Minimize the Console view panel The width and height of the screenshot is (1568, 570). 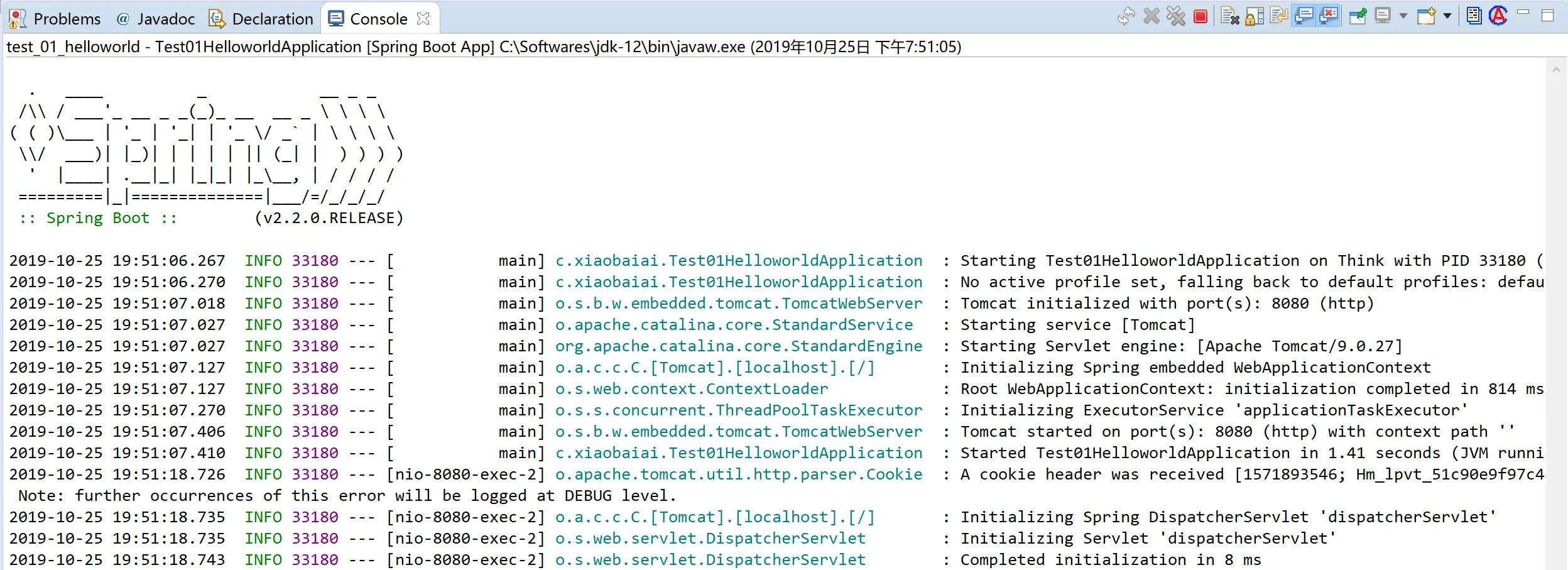[1523, 12]
